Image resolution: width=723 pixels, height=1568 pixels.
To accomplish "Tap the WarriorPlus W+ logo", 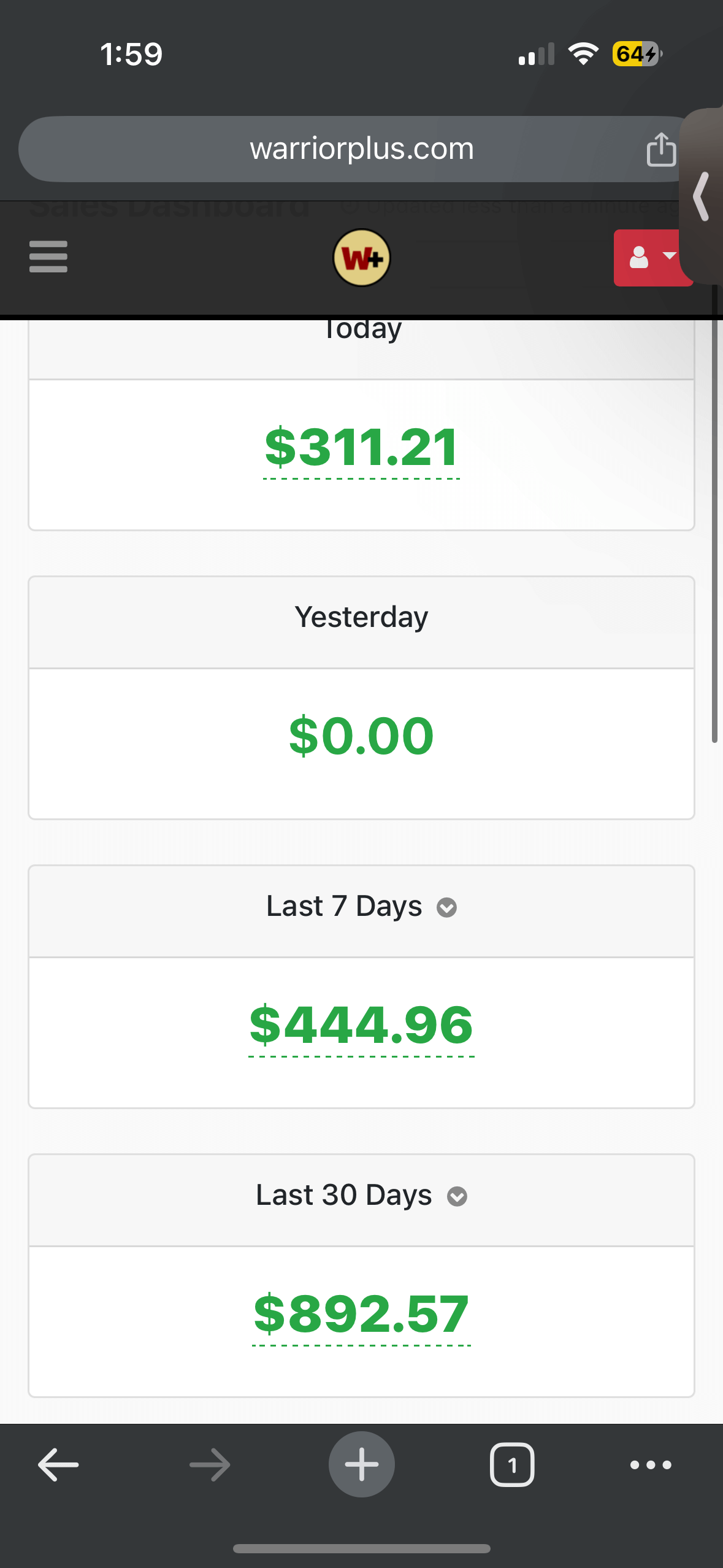I will (x=361, y=258).
